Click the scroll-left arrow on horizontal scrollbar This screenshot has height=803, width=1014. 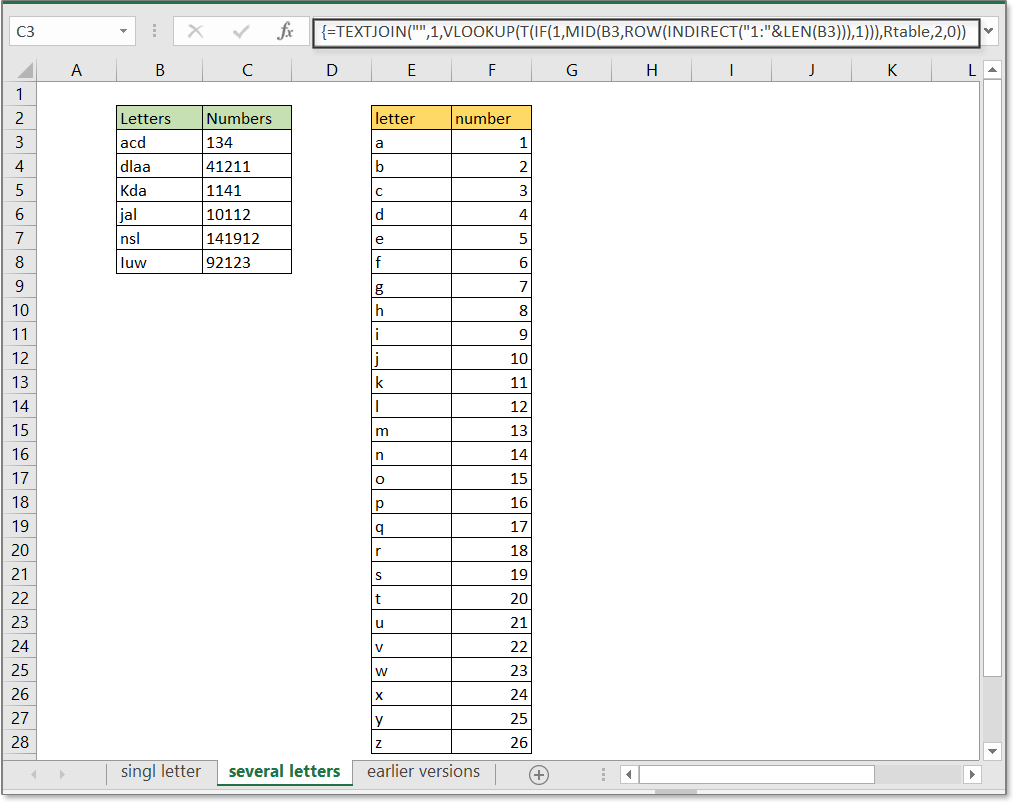pyautogui.click(x=628, y=773)
